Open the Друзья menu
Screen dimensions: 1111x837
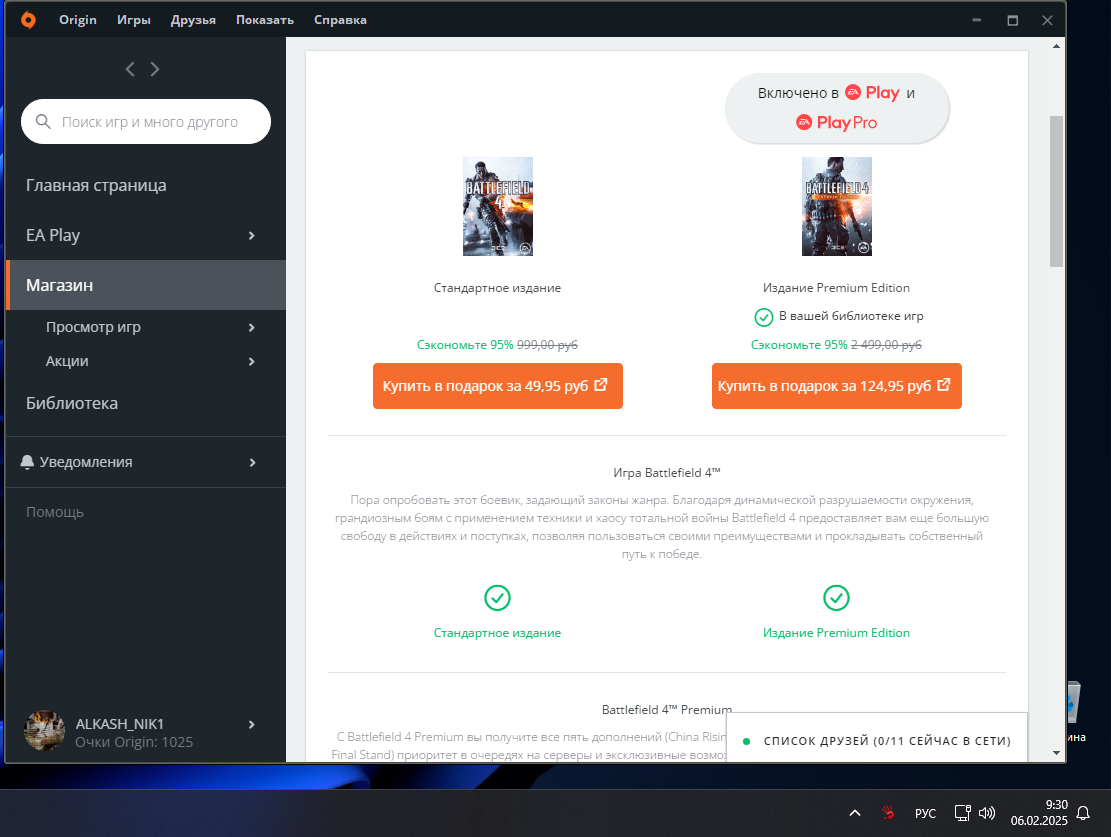(x=193, y=20)
